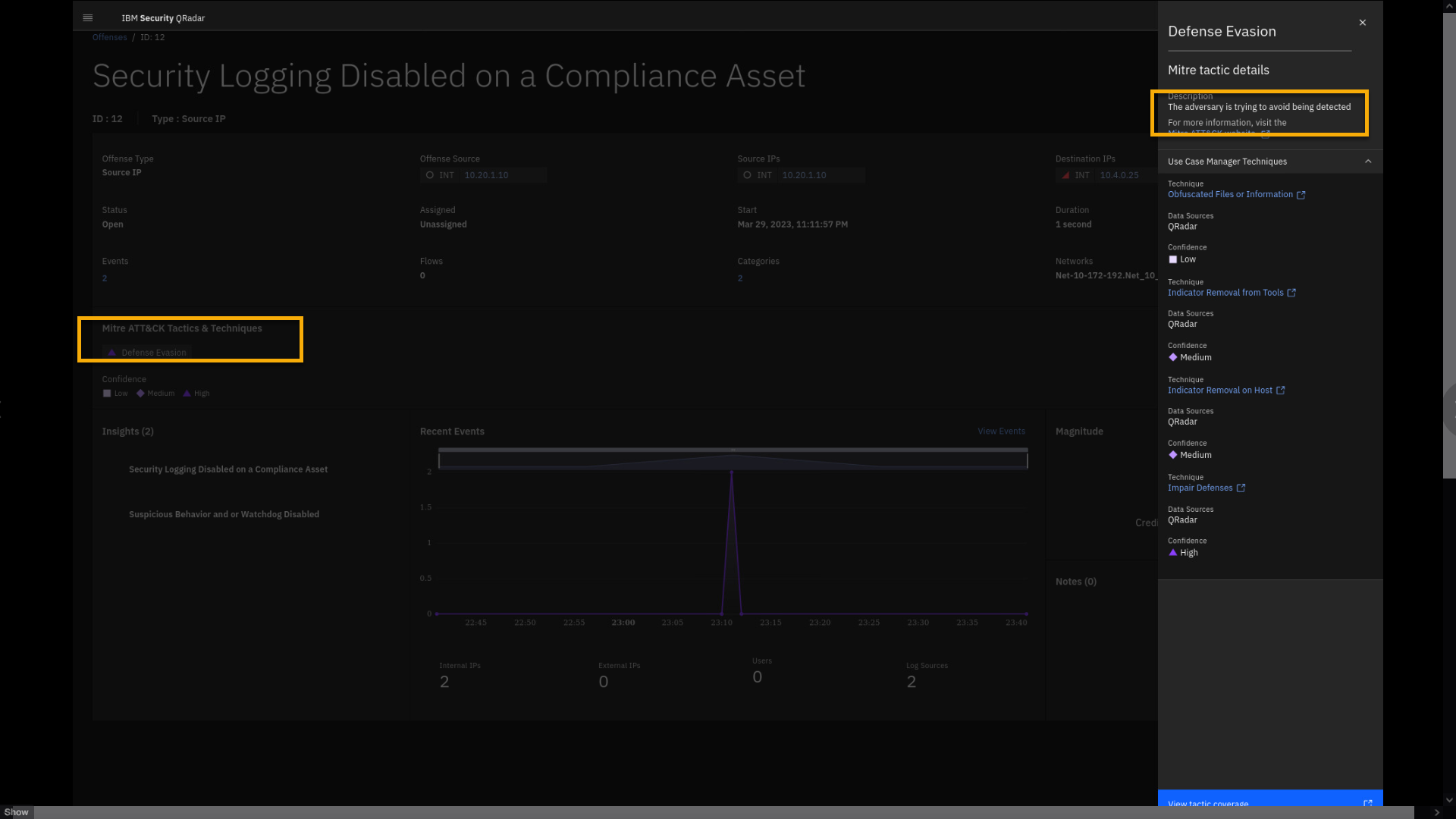The height and width of the screenshot is (819, 1456).
Task: Click the Defense Evasion tactic triangle icon
Action: [112, 353]
